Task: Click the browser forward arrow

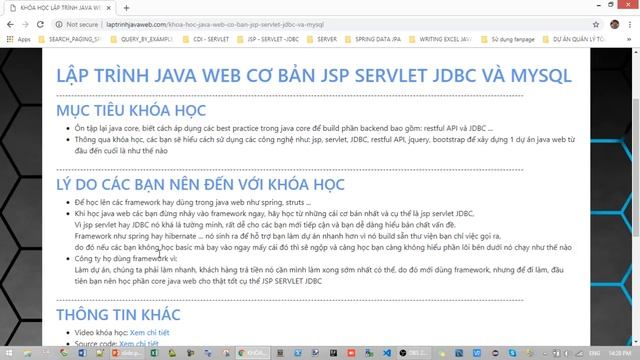Action: point(25,24)
